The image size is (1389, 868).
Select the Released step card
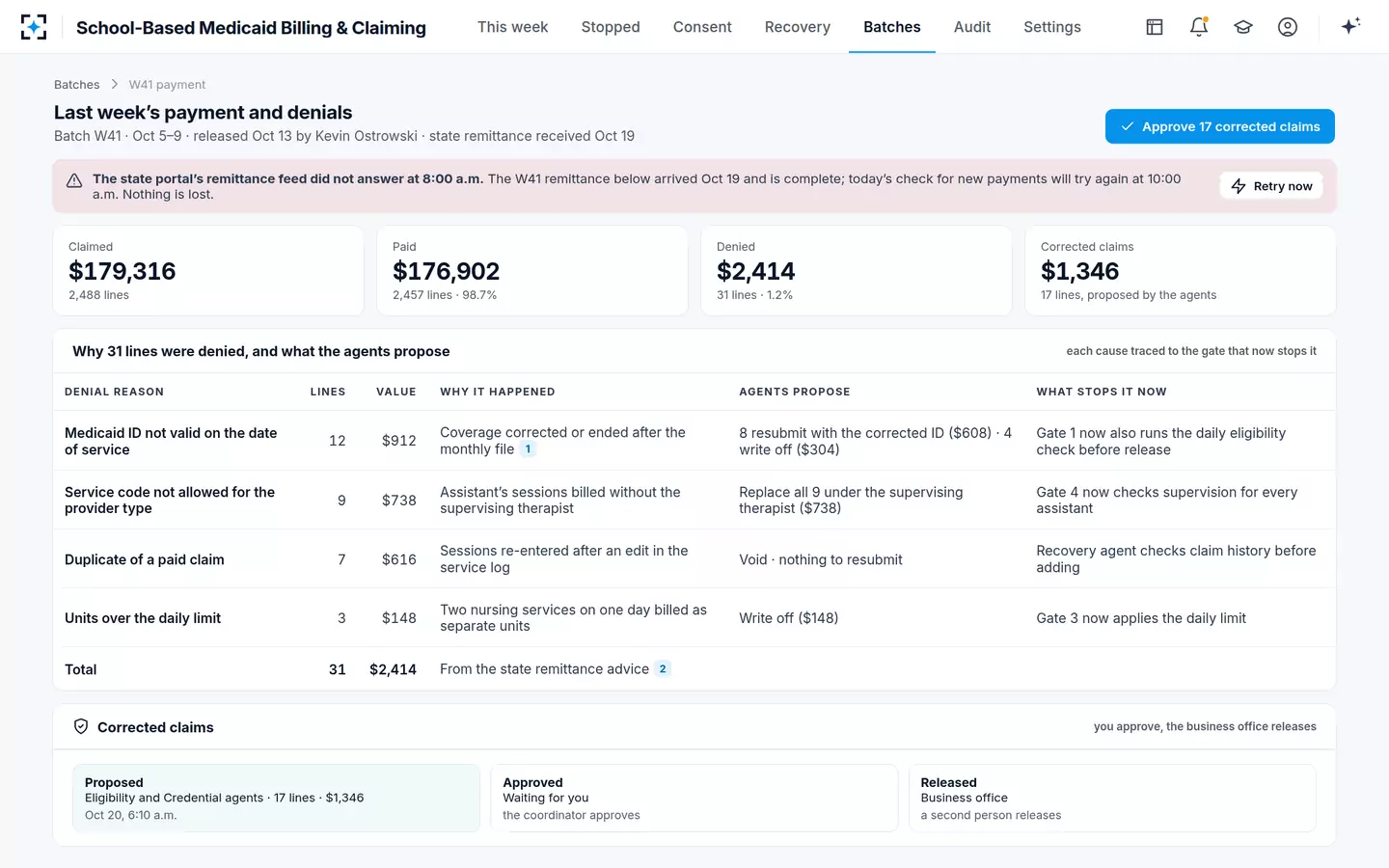1112,799
